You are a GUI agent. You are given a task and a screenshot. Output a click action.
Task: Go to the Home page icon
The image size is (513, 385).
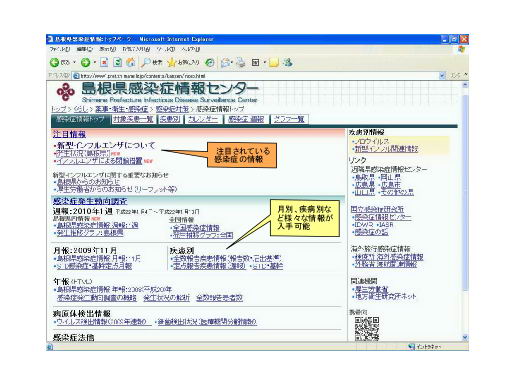(131, 62)
